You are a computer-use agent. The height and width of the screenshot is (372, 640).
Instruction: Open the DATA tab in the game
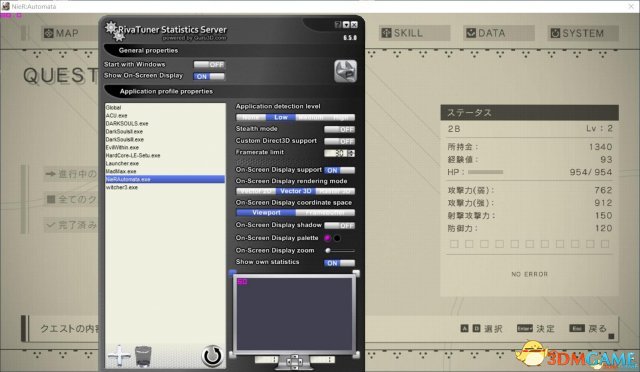(499, 33)
